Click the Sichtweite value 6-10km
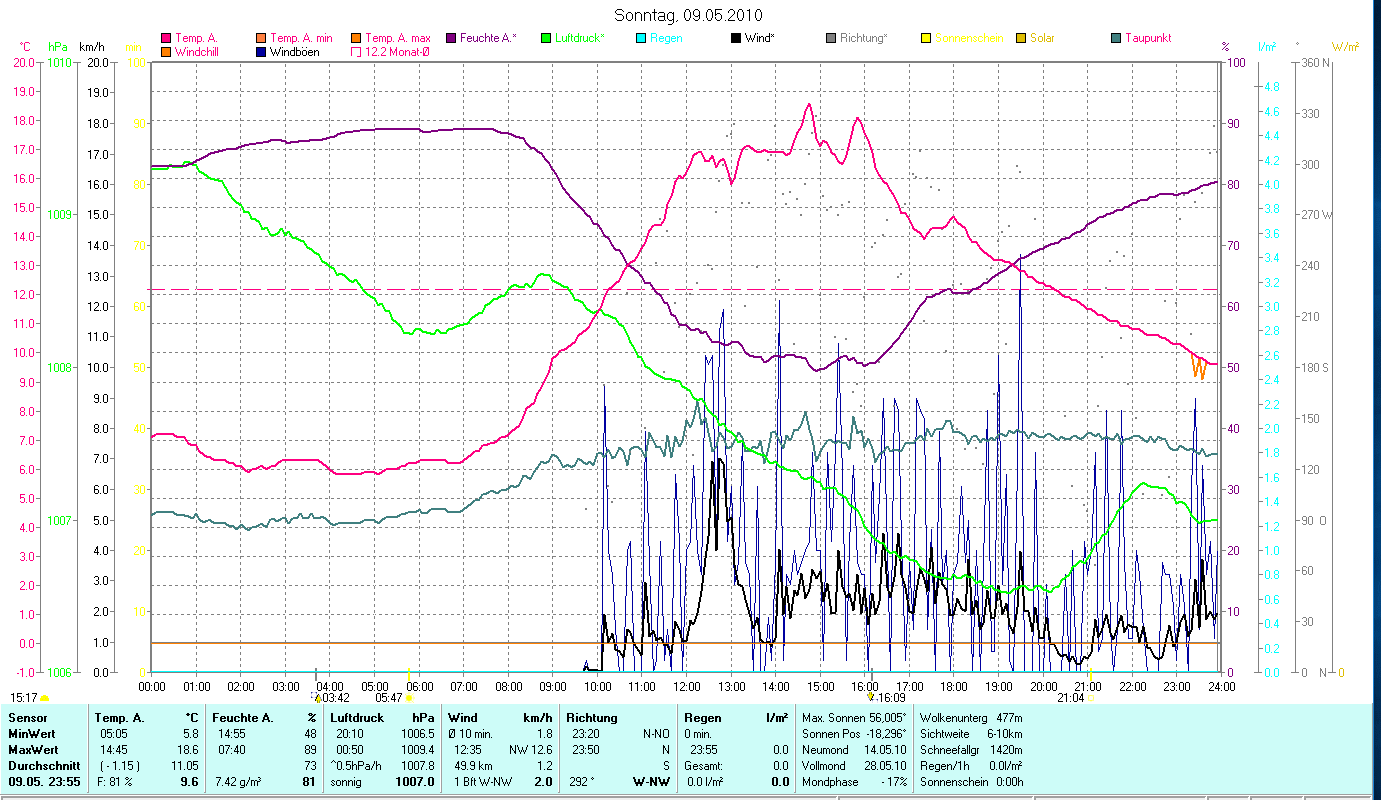The height and width of the screenshot is (800, 1381). (x=1003, y=733)
